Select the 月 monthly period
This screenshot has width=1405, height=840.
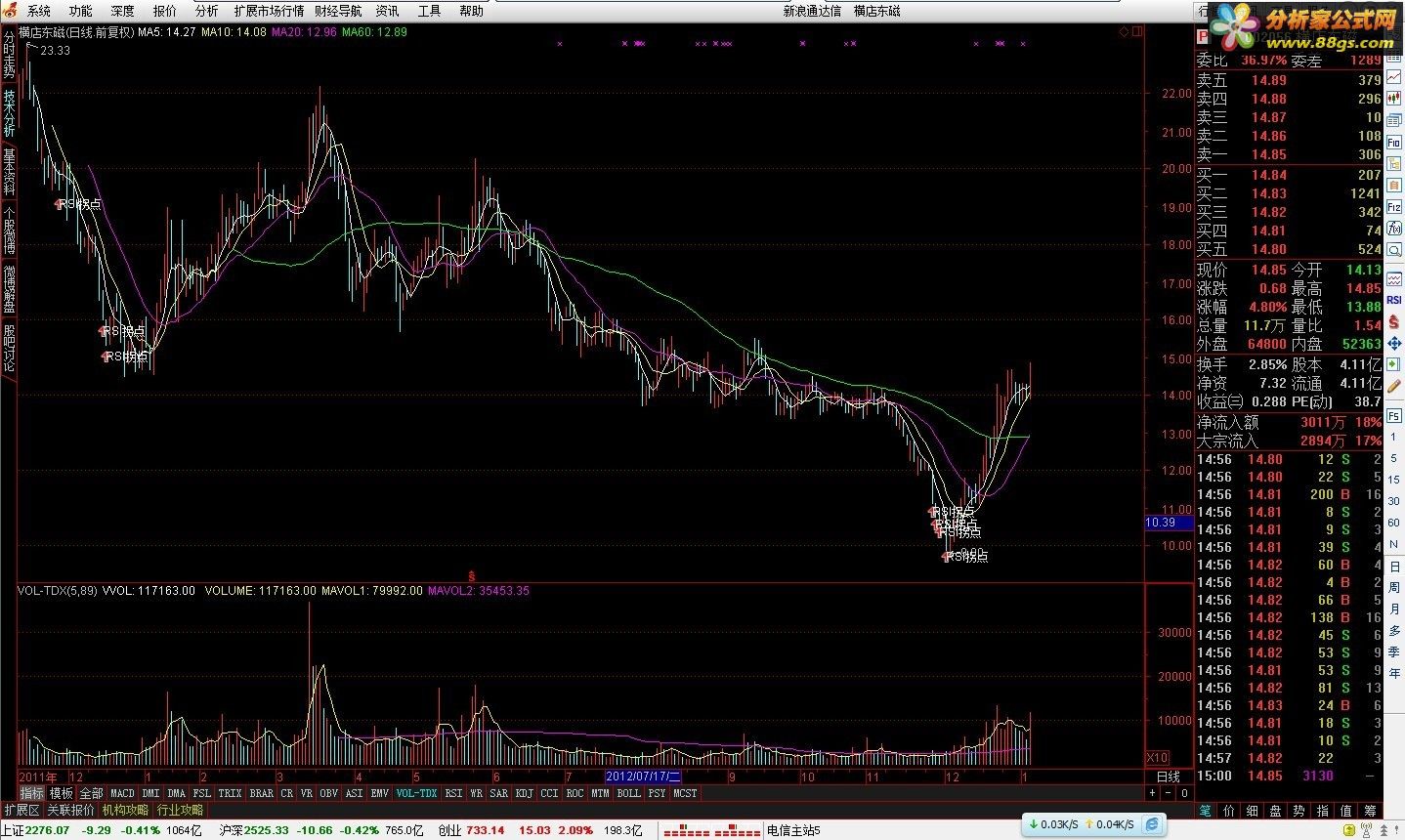click(x=1394, y=609)
